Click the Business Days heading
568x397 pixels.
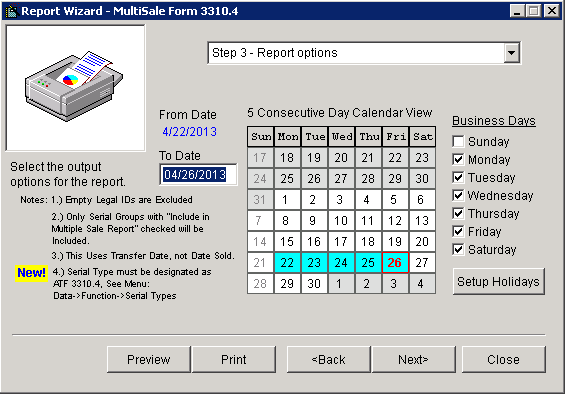[x=494, y=121]
